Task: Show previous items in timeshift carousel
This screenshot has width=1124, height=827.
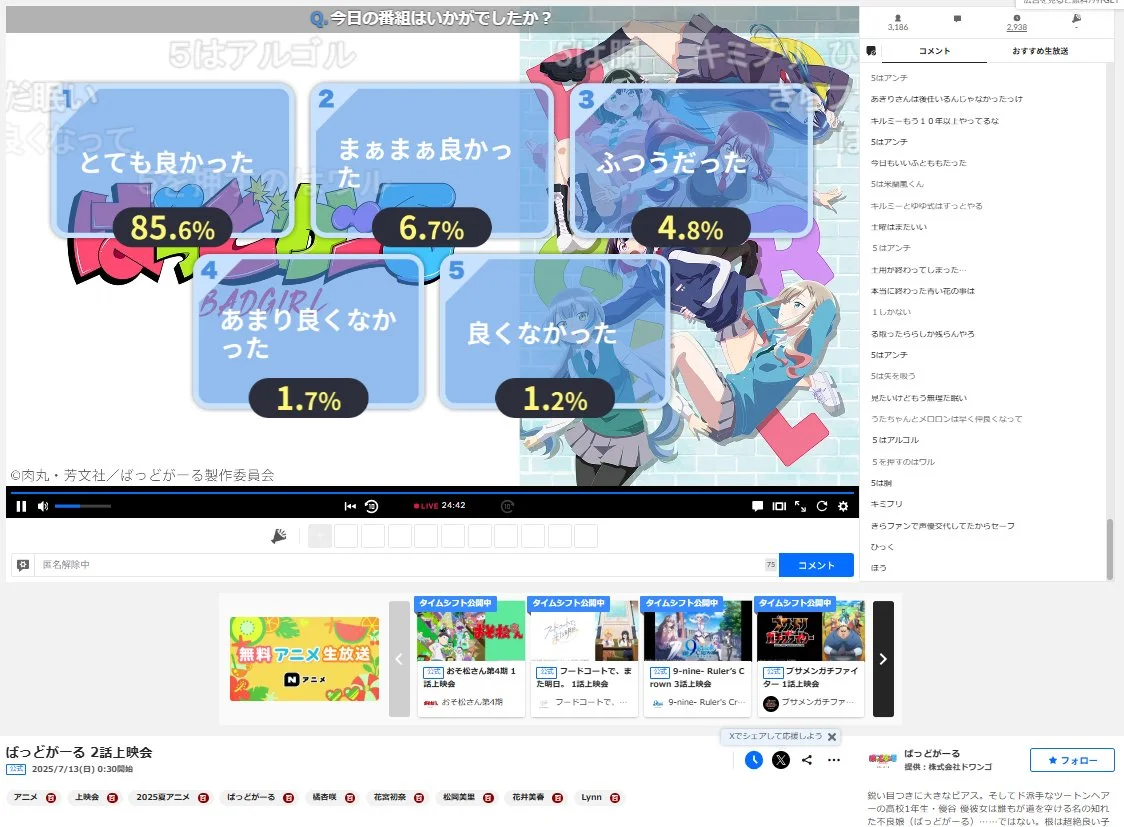Action: [399, 659]
